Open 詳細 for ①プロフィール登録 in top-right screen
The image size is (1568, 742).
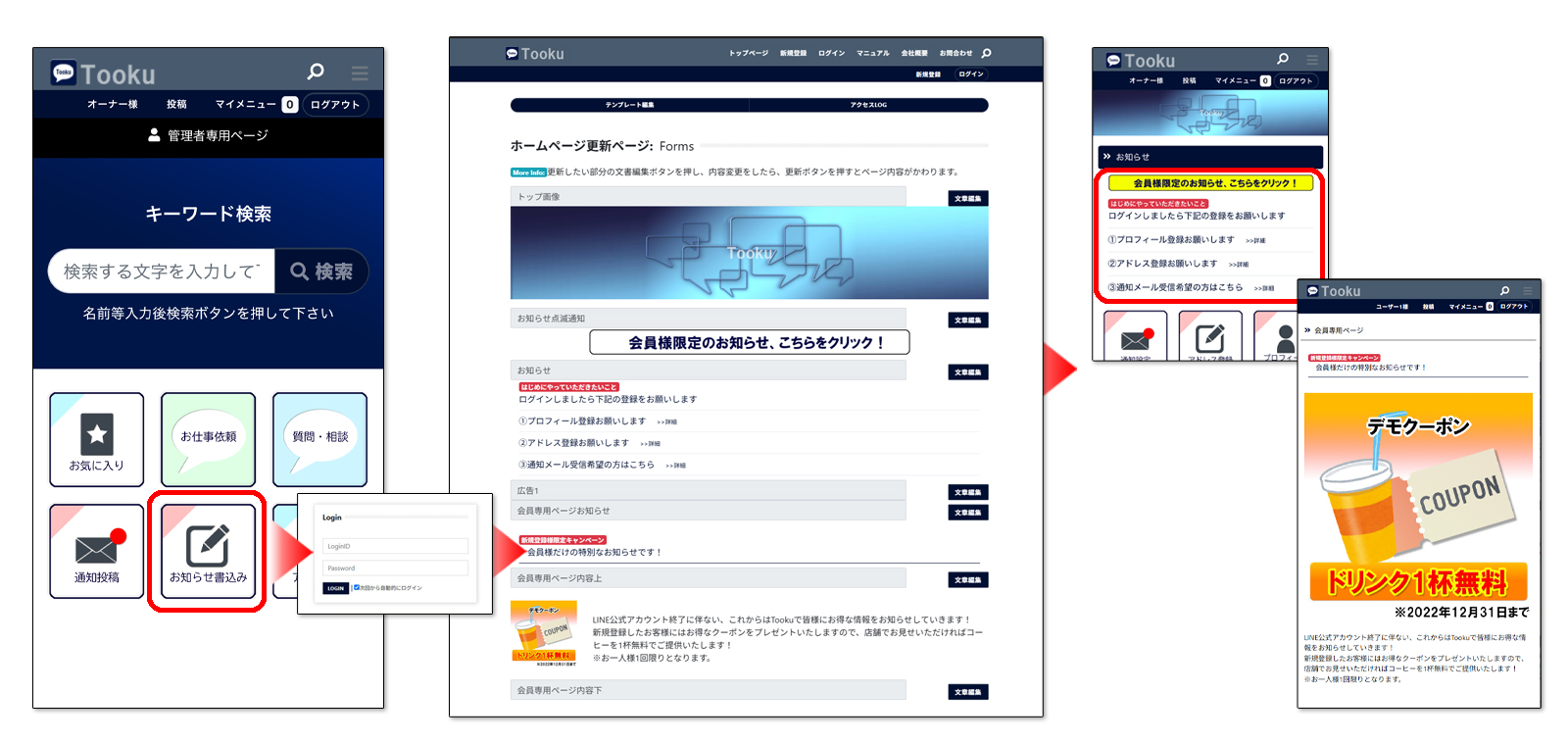(1255, 240)
